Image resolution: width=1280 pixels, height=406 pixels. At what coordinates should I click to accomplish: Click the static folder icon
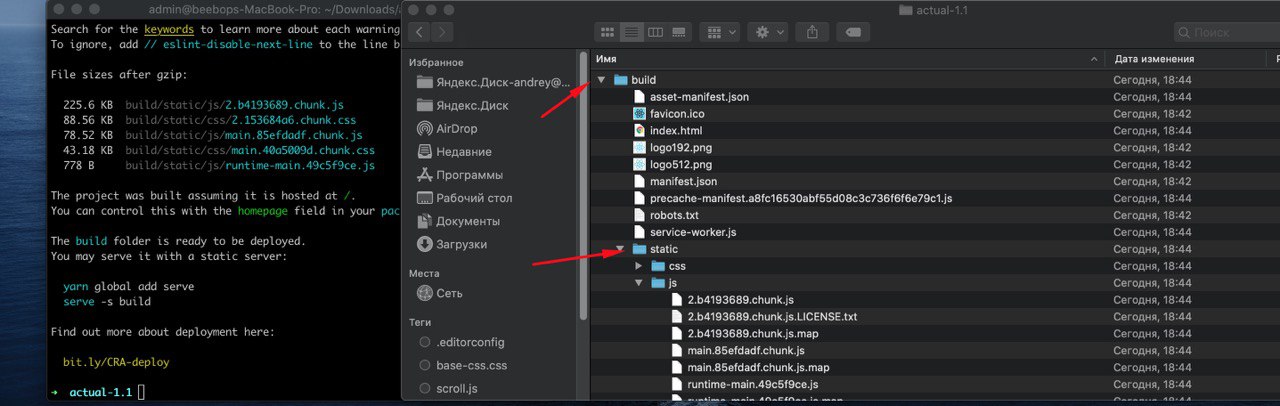pos(639,249)
